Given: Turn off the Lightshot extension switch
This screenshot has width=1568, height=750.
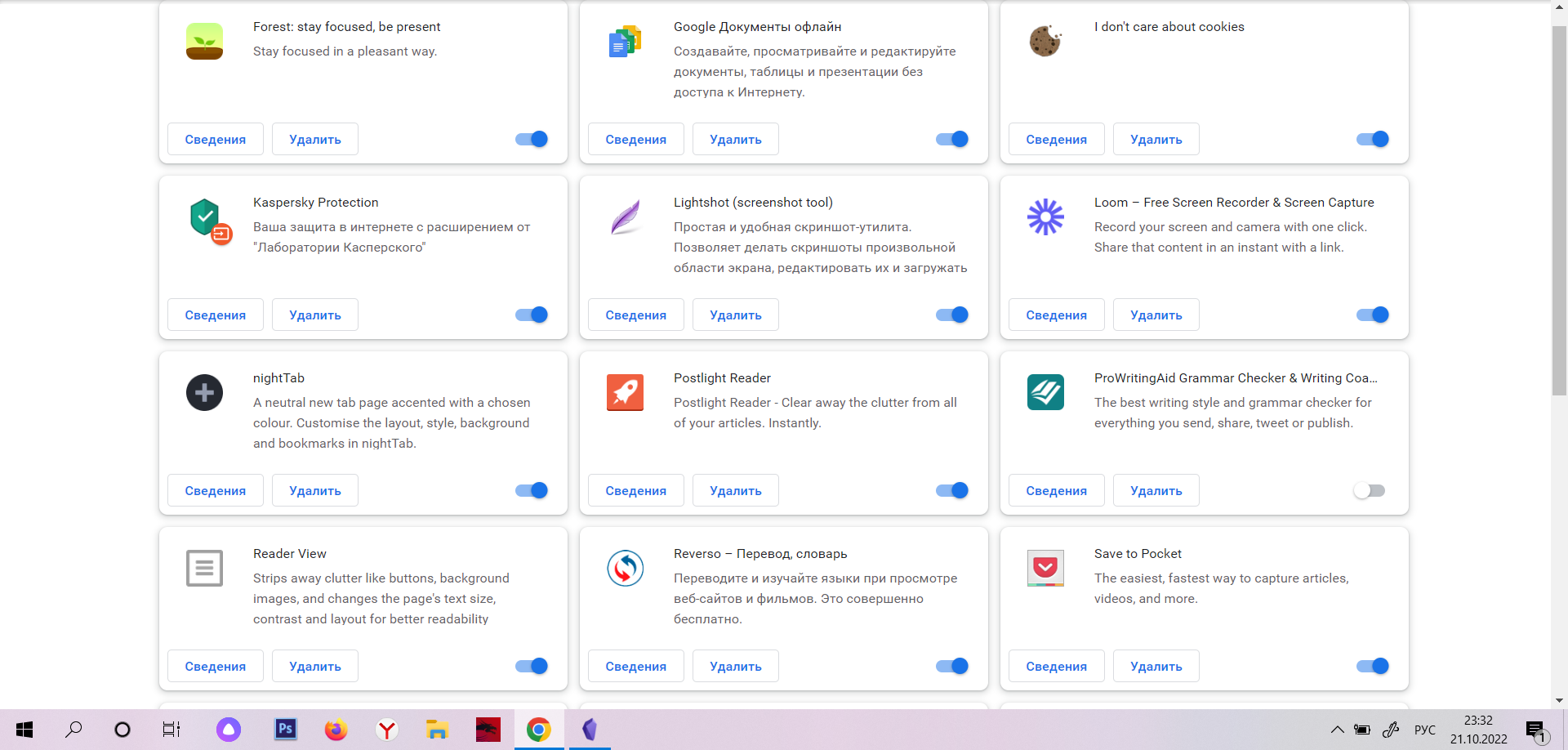Looking at the screenshot, I should [x=952, y=315].
